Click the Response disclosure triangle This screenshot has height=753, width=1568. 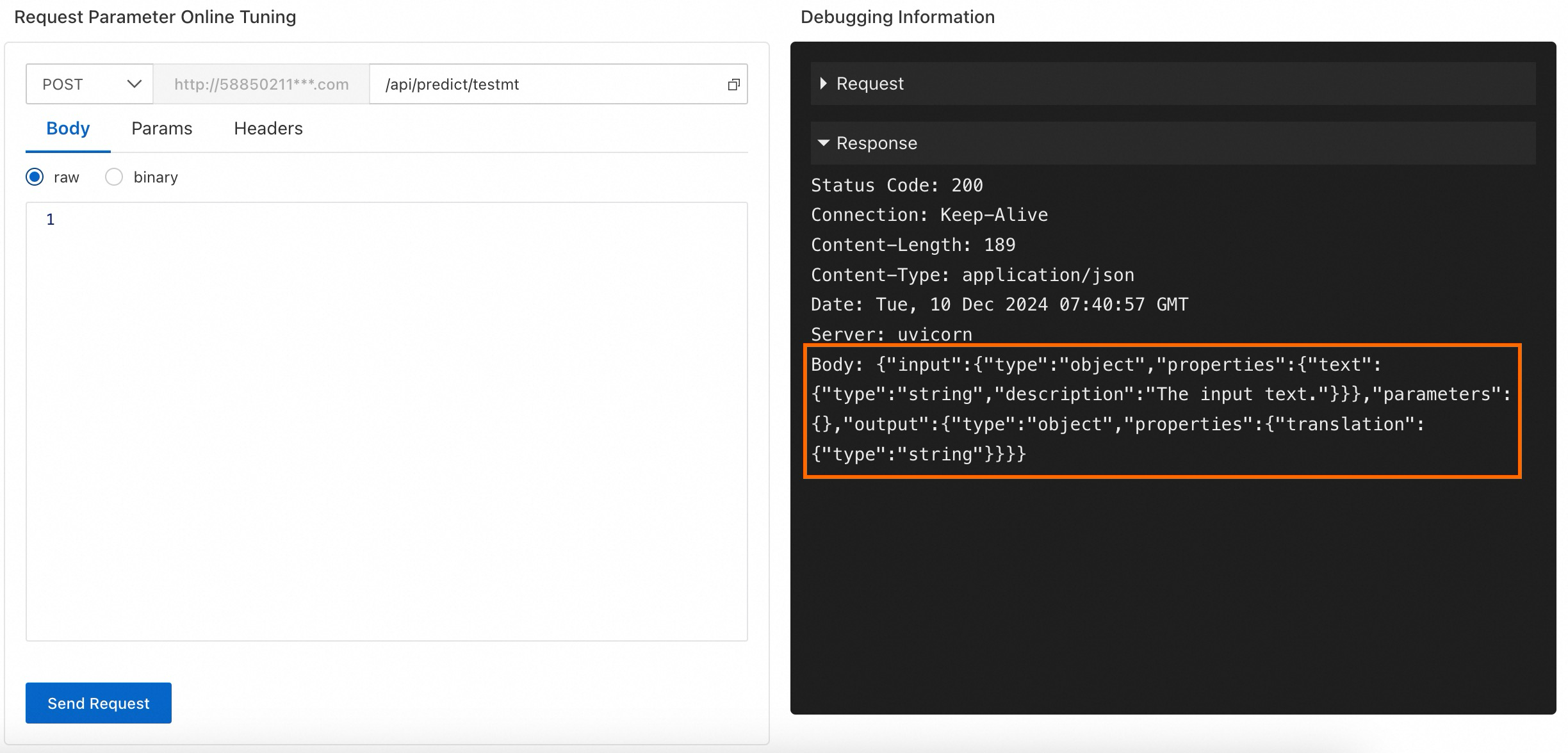tap(823, 143)
